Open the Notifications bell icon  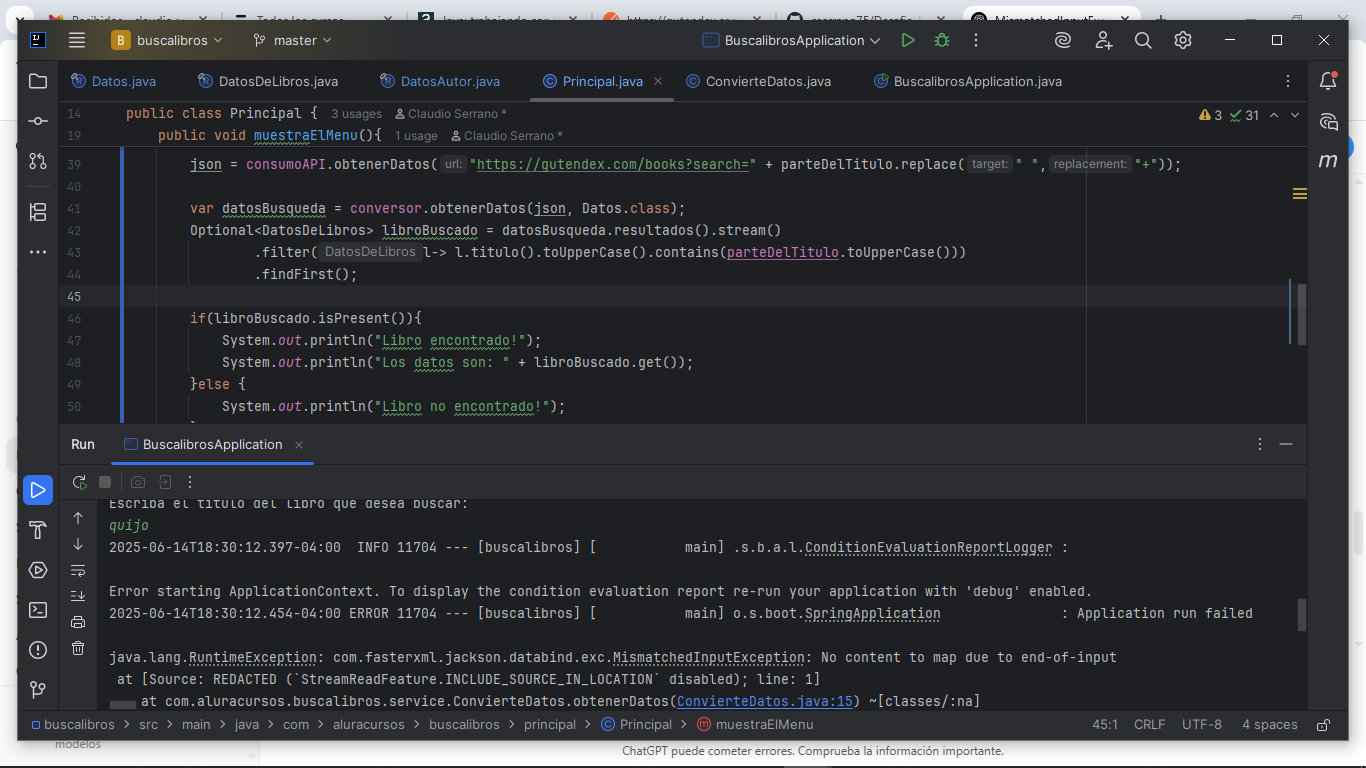click(x=1328, y=81)
